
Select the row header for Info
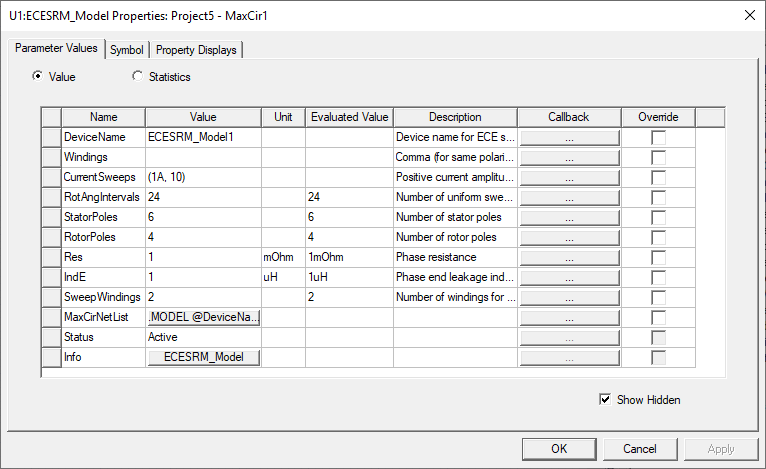(x=51, y=357)
